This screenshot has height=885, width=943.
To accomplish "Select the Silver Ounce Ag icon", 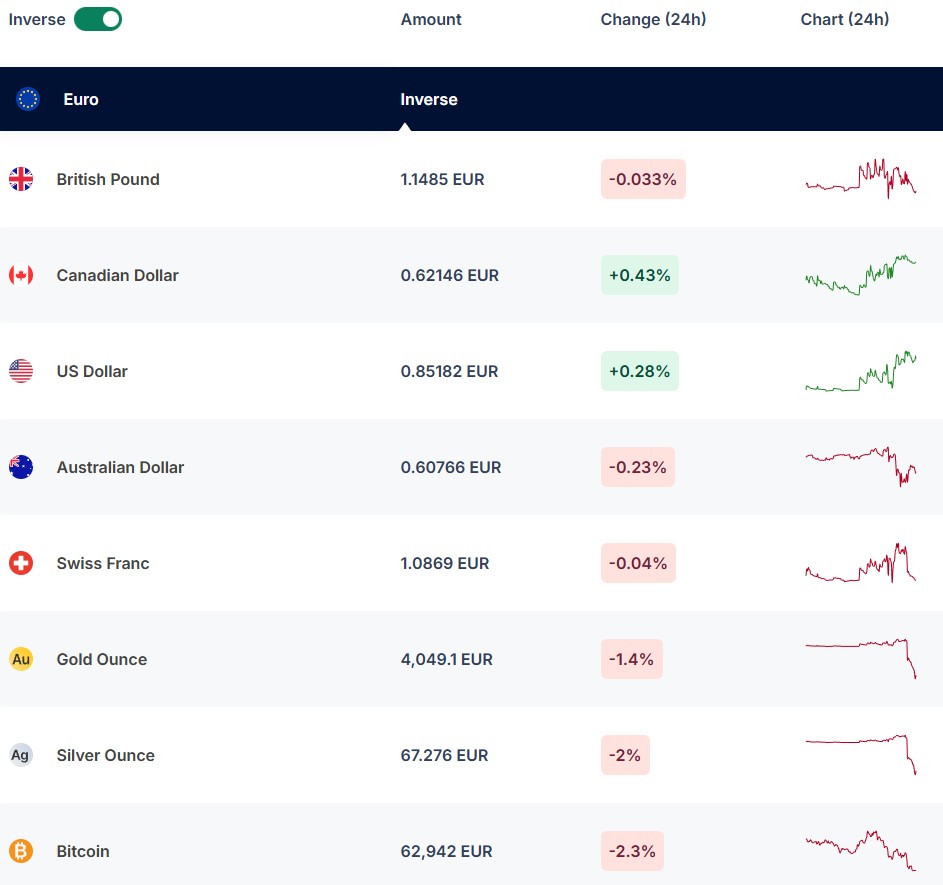I will 21,755.
